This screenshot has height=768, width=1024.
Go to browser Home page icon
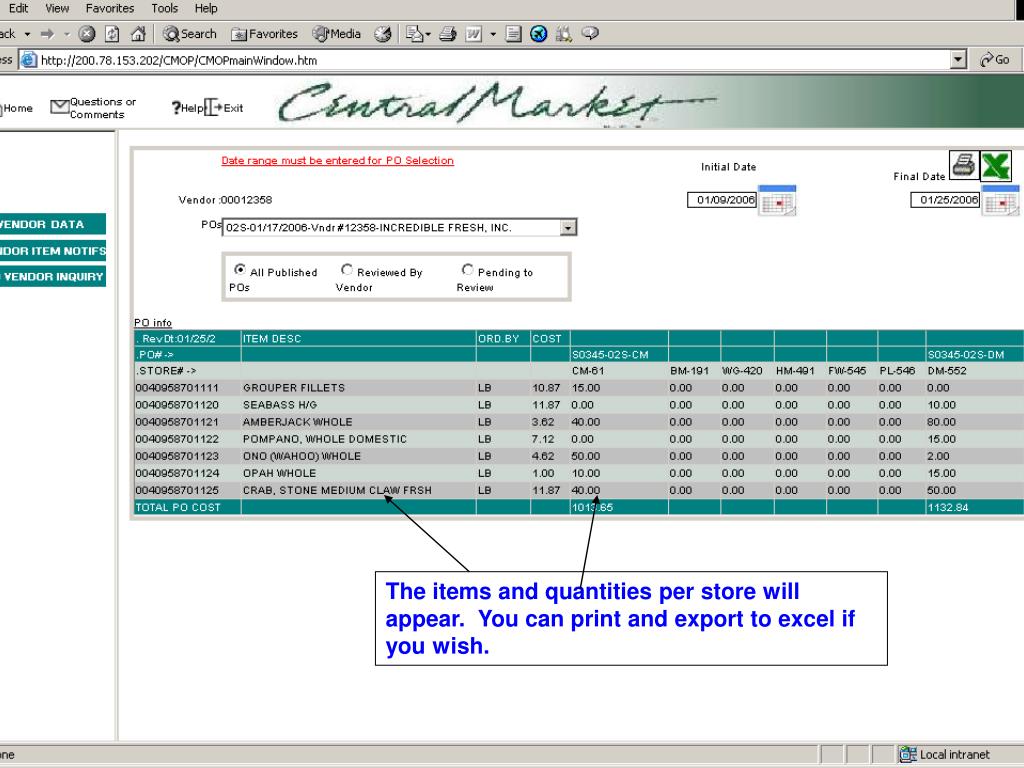click(x=138, y=33)
